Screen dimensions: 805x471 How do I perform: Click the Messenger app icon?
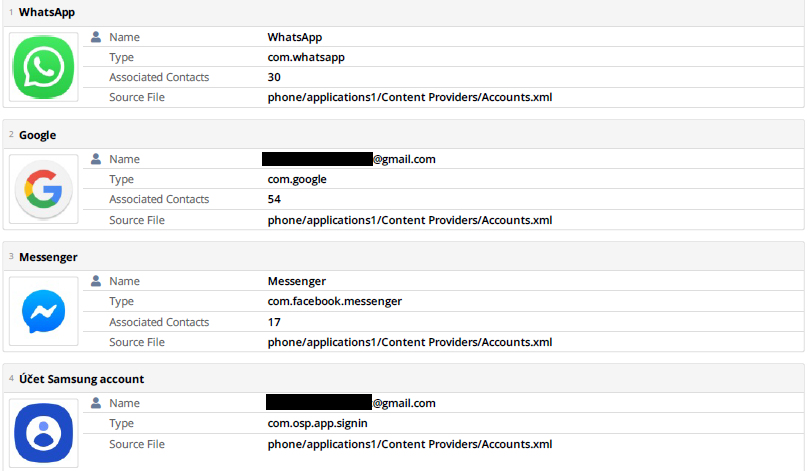point(44,312)
